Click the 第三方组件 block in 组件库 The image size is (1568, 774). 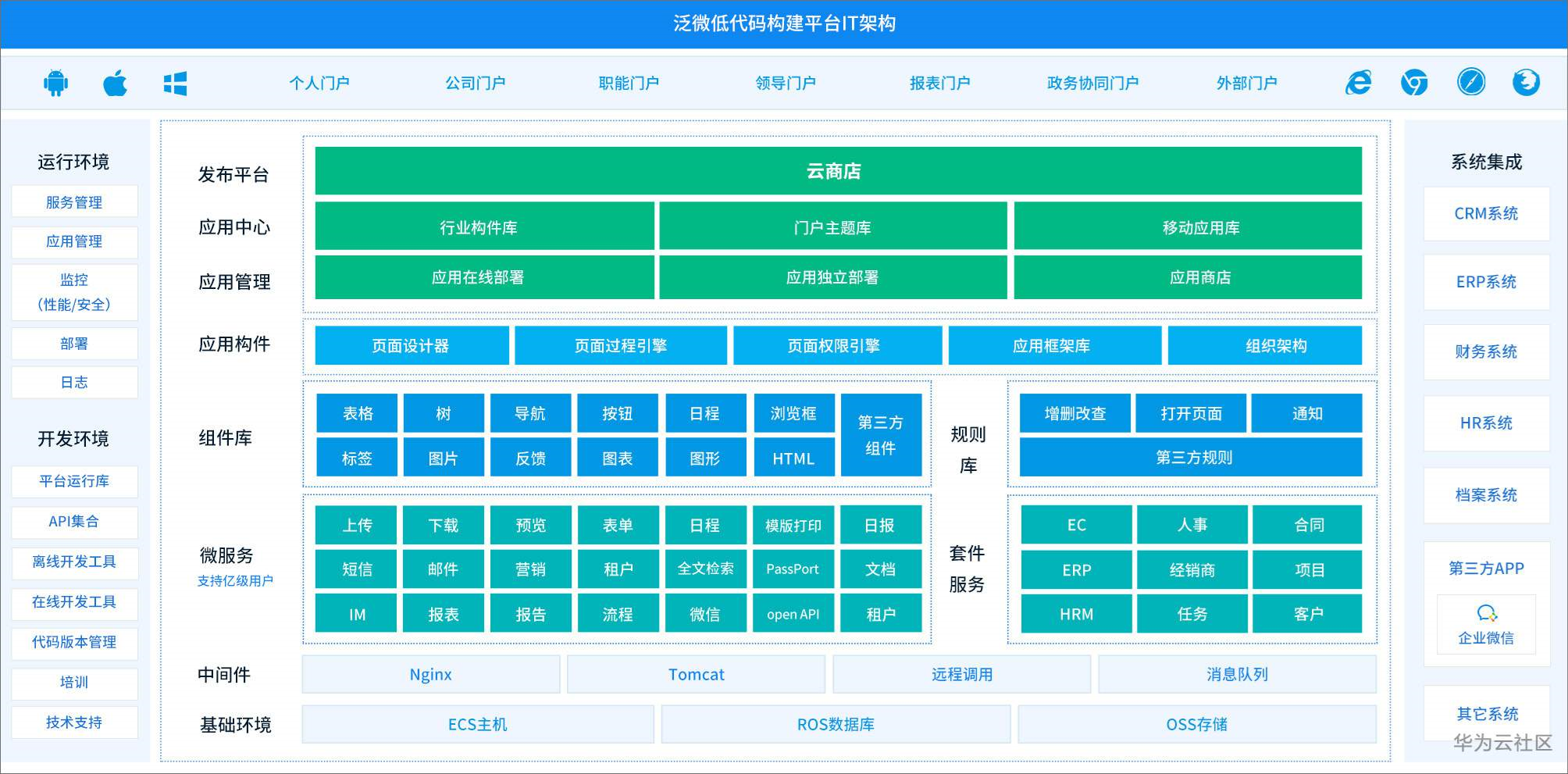[881, 435]
